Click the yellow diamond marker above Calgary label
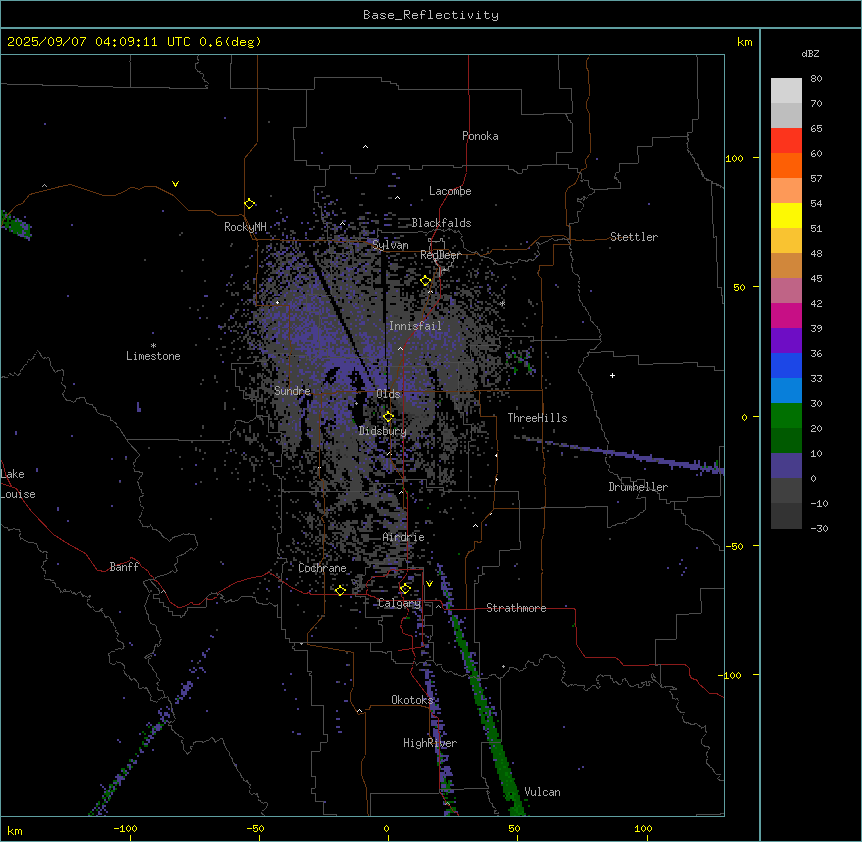Screen dimensions: 862x842 [x=405, y=589]
